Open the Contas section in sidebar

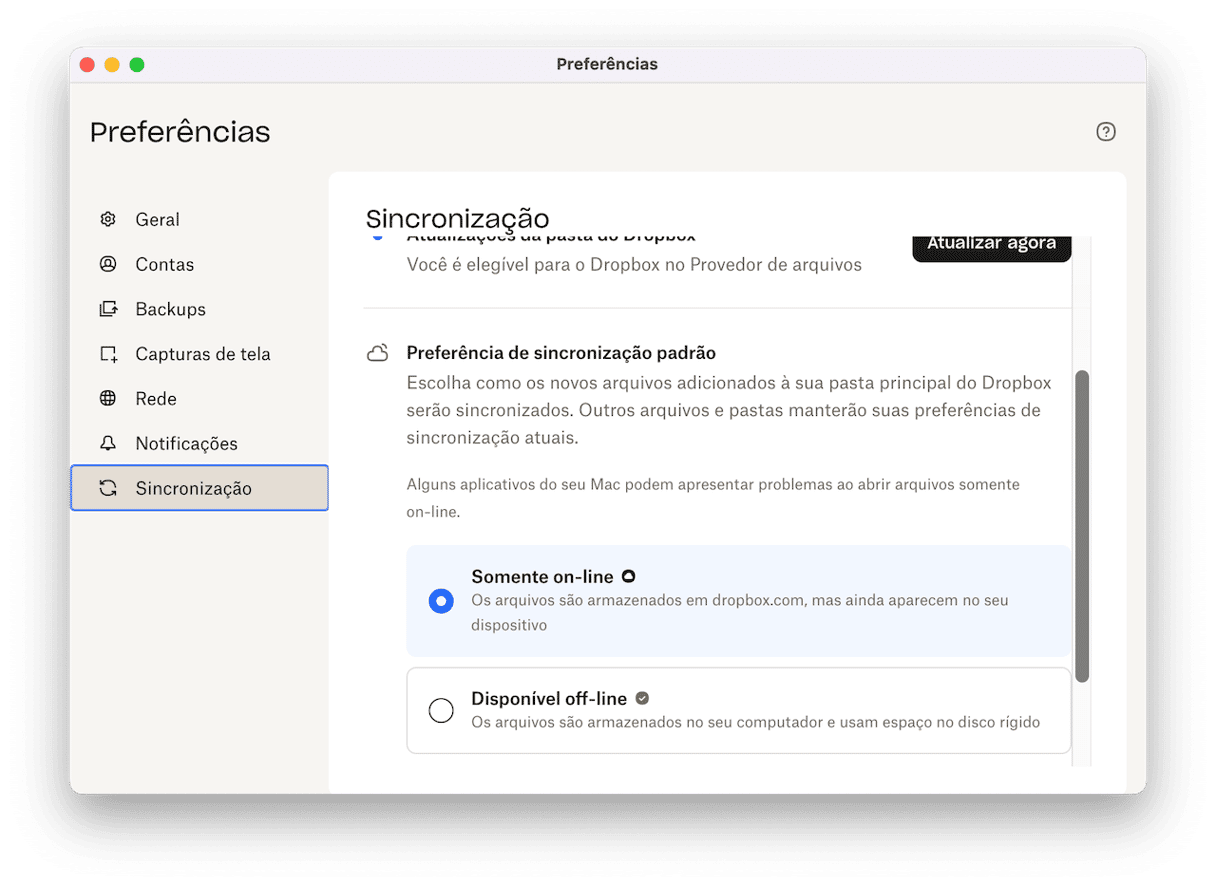pos(165,264)
